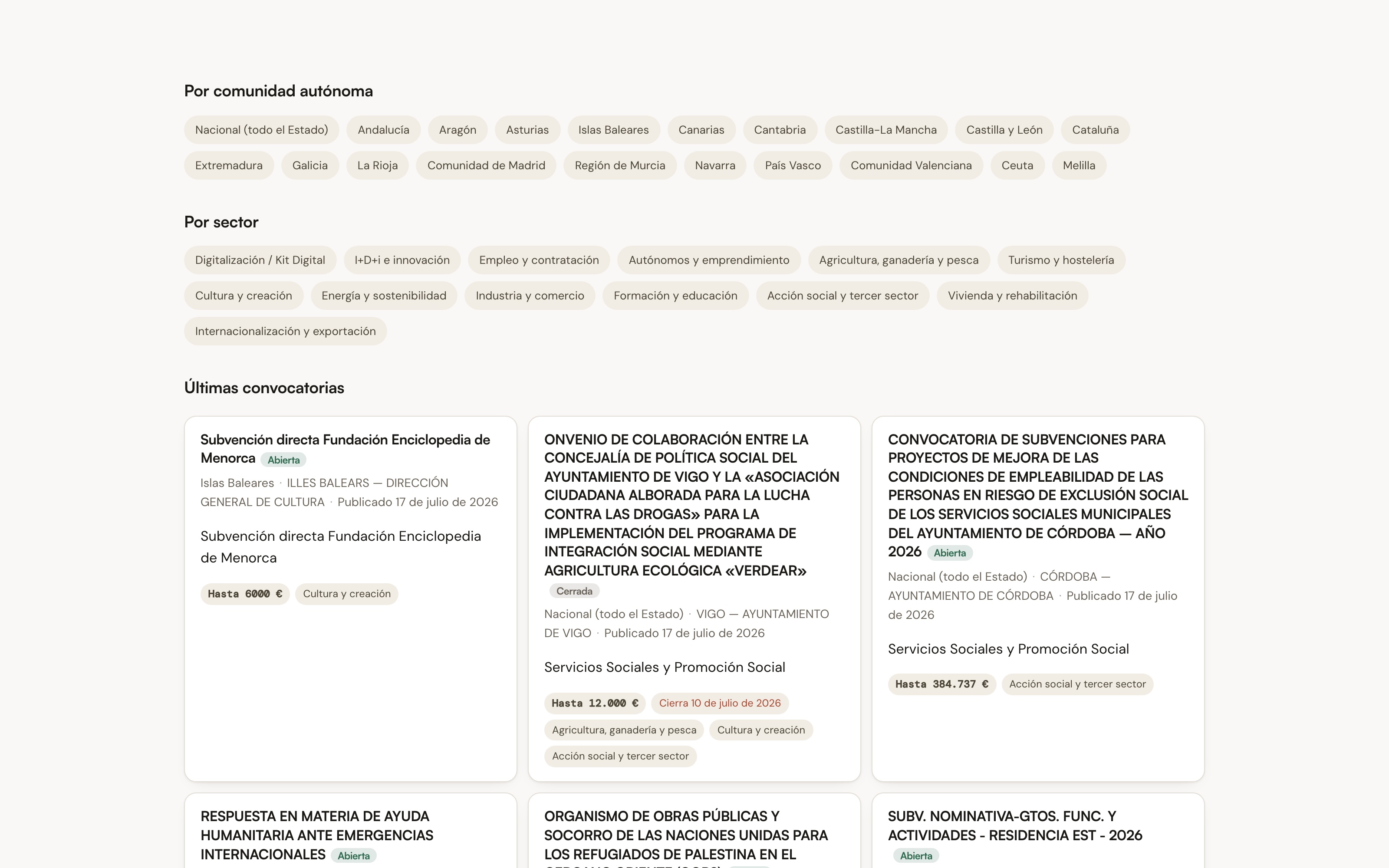Open ORGANISMO DE OBRAS PÚBLICAS Y SOCORRO card
This screenshot has height=868, width=1389.
(x=686, y=837)
